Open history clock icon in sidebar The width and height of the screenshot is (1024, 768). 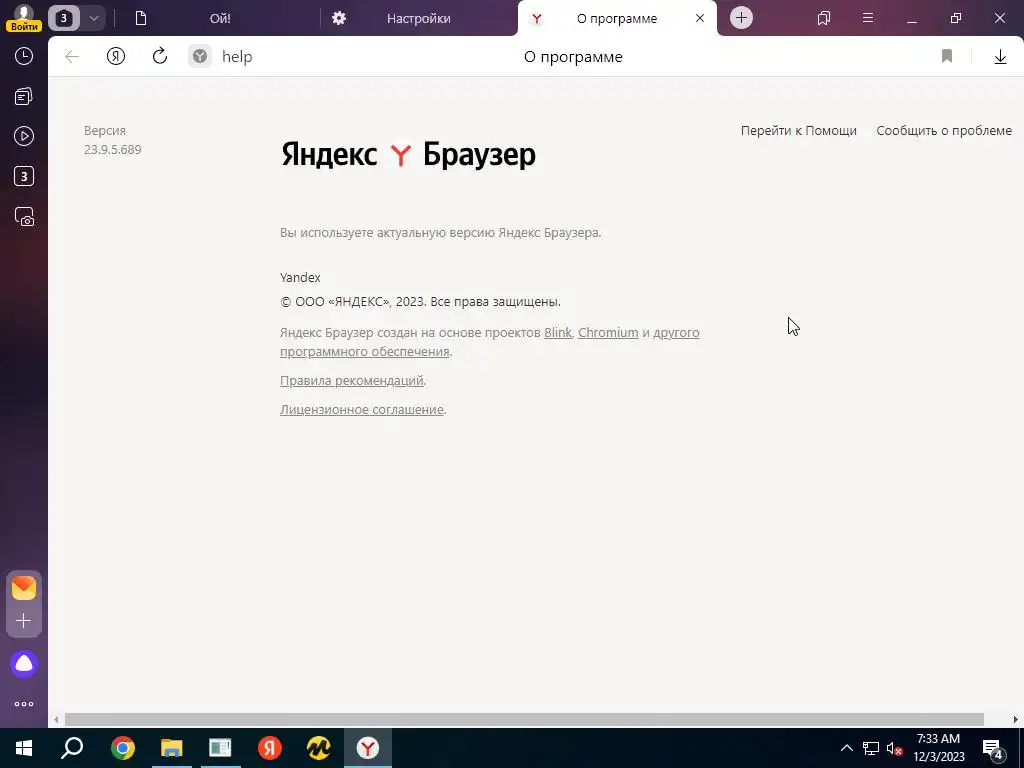pyautogui.click(x=24, y=56)
